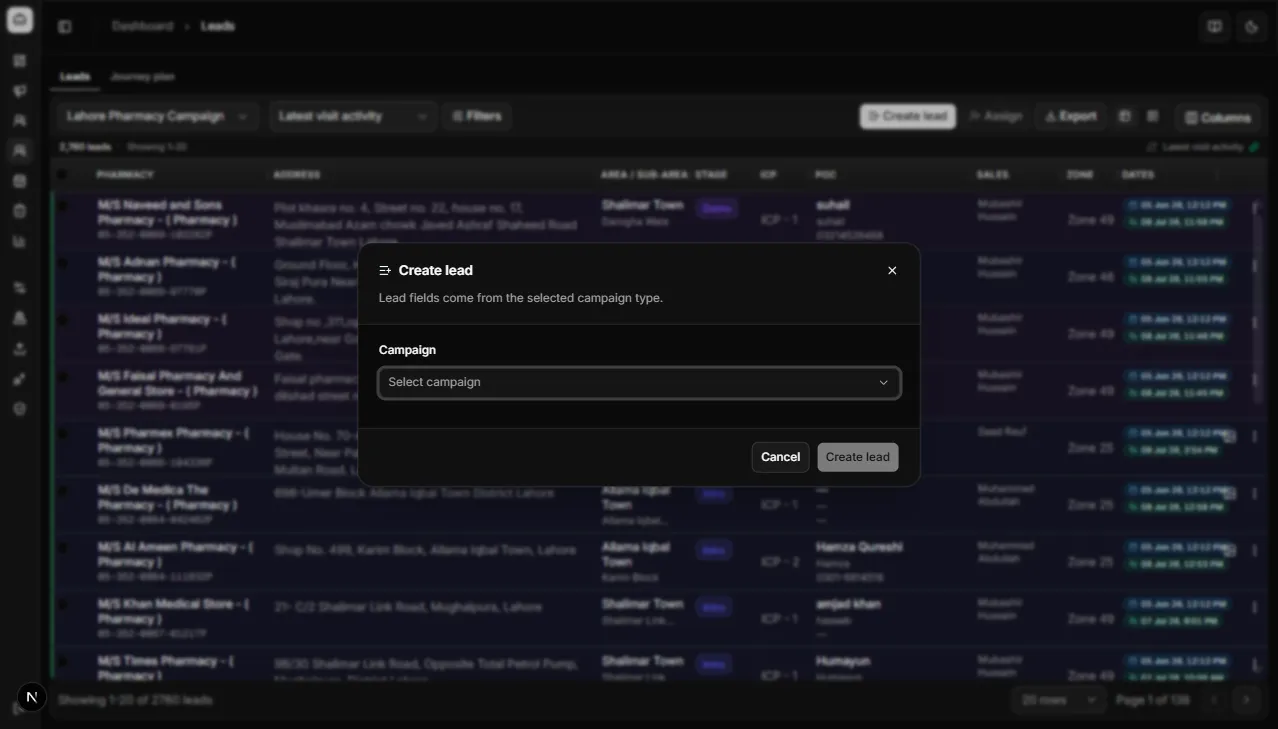This screenshot has height=729, width=1278.
Task: Sort by the PHARMACY column header
Action: coord(125,174)
